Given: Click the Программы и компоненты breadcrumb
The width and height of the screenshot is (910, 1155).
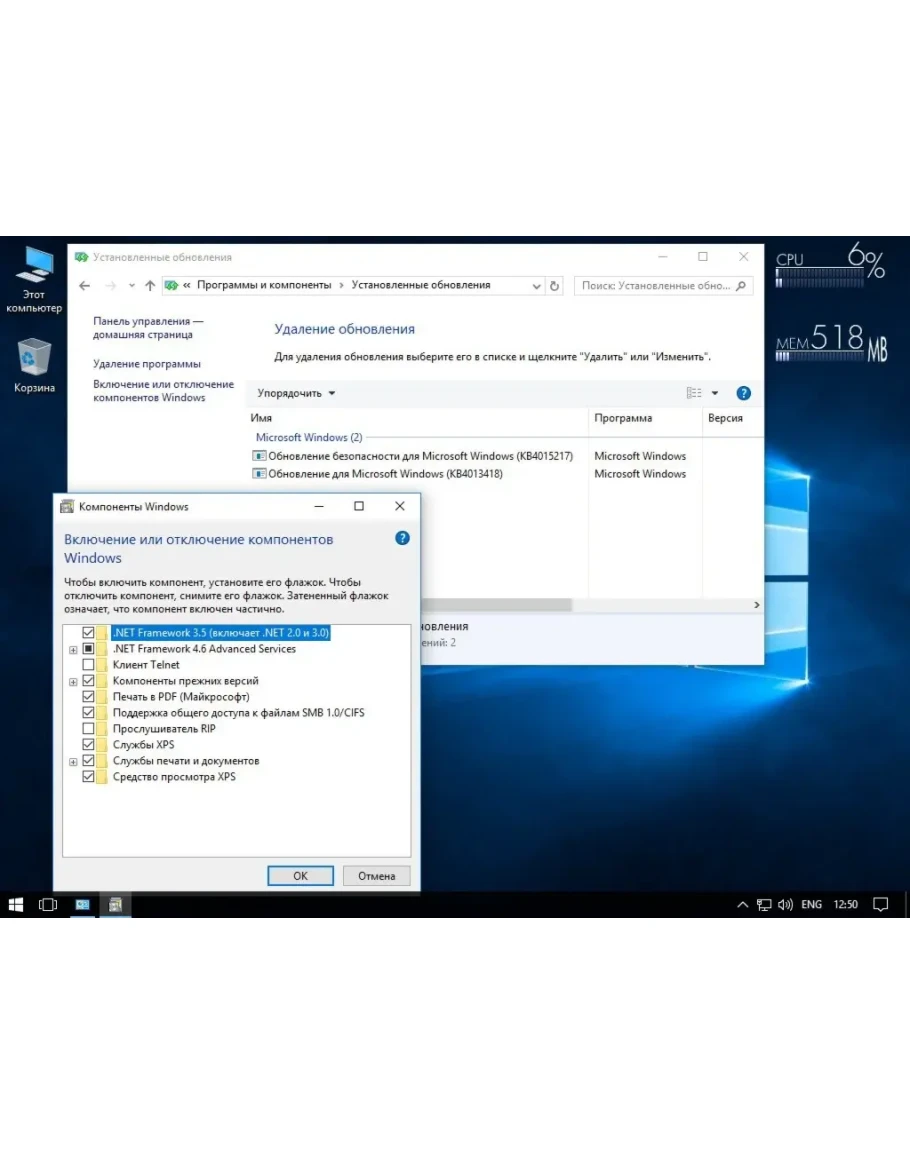Looking at the screenshot, I should coord(264,285).
